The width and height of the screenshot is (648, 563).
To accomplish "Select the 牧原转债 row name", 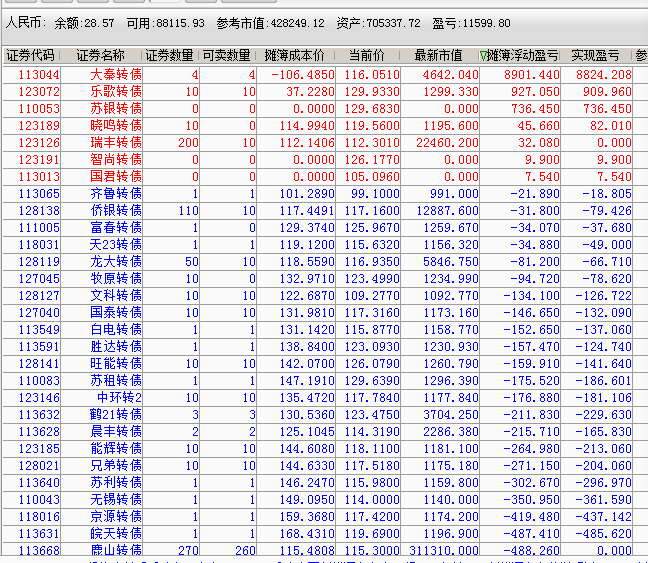I will click(x=116, y=279).
